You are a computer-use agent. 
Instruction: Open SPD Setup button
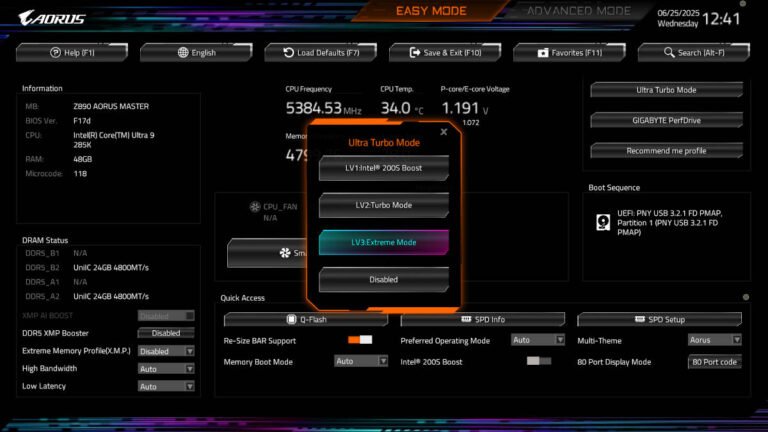click(x=659, y=319)
